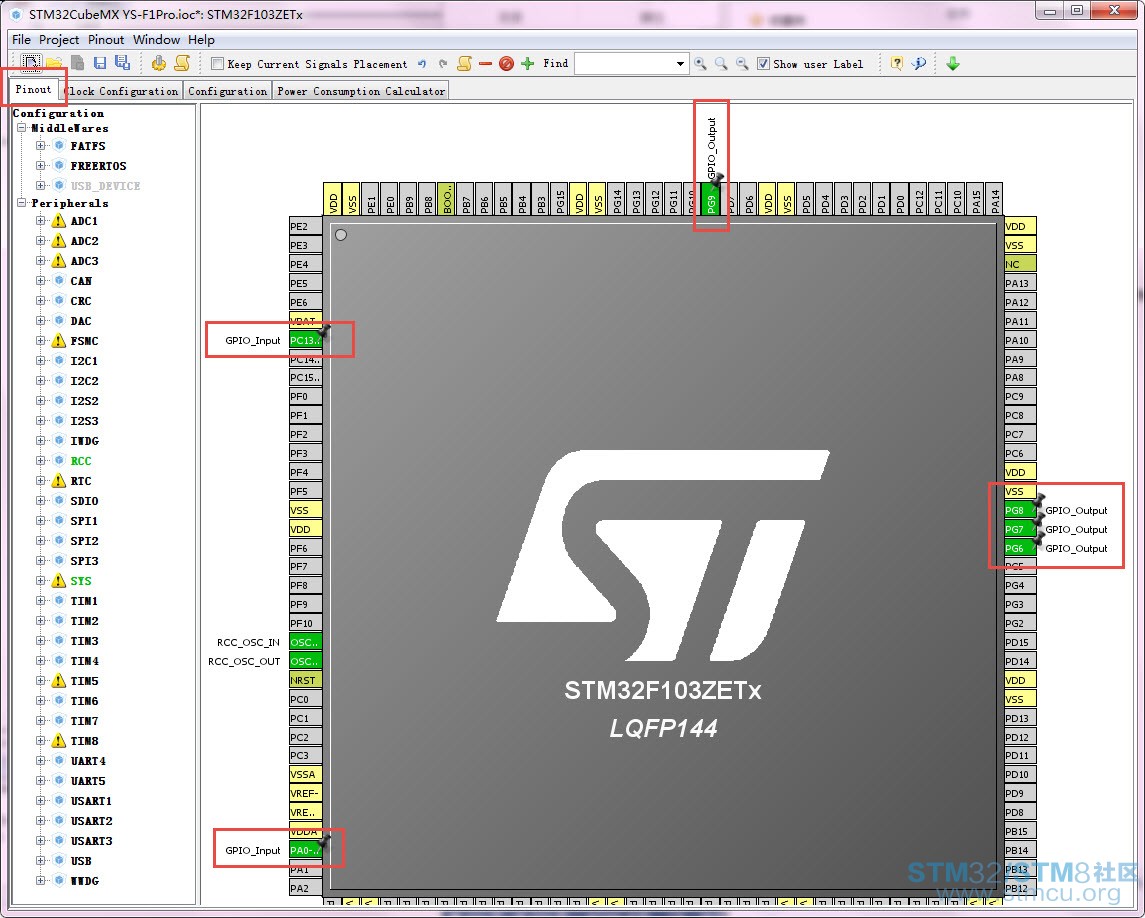
Task: Collapse the MiddleWares tree node
Action: tap(22, 128)
